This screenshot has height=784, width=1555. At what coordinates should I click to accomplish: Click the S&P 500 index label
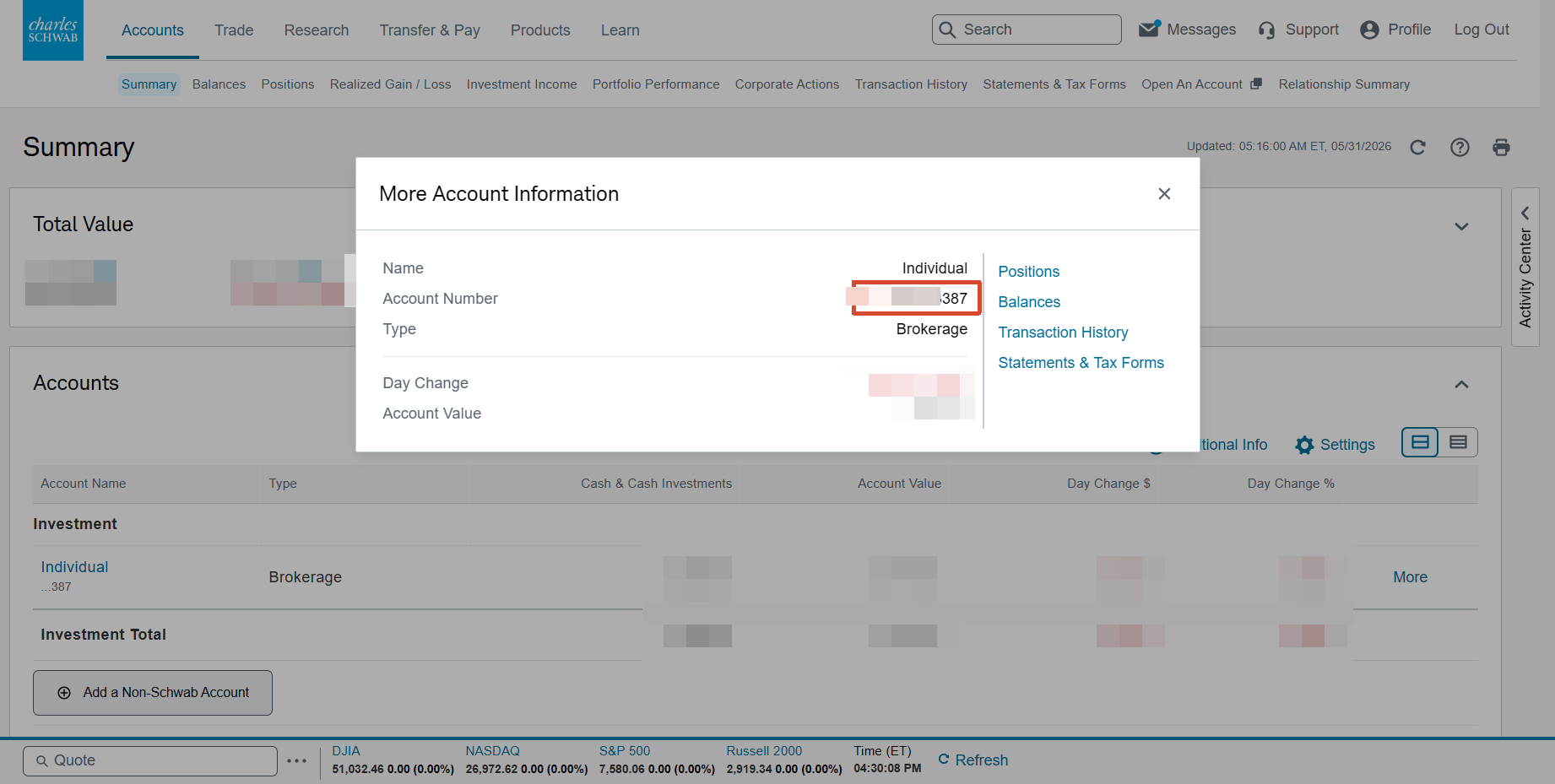coord(625,751)
